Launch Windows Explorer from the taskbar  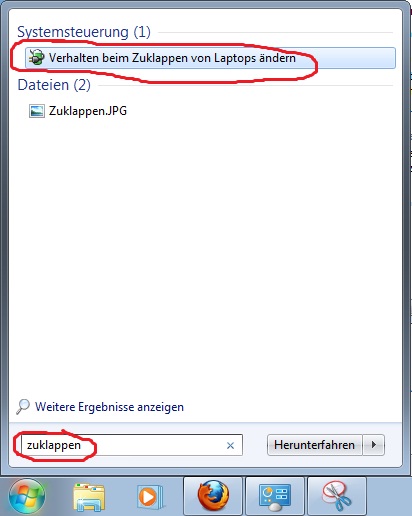pyautogui.click(x=89, y=497)
